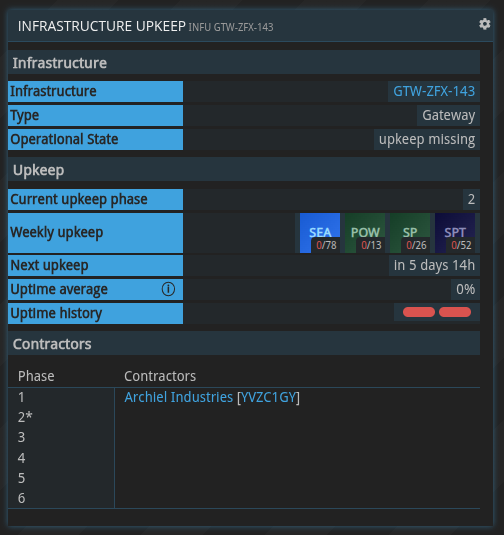The width and height of the screenshot is (504, 535).
Task: Click the 0/26 SP quantity label
Action: pyautogui.click(x=416, y=245)
